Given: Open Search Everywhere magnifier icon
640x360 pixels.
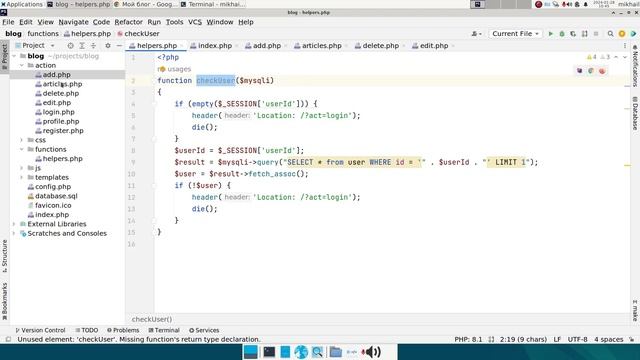Looking at the screenshot, I should click(x=610, y=34).
